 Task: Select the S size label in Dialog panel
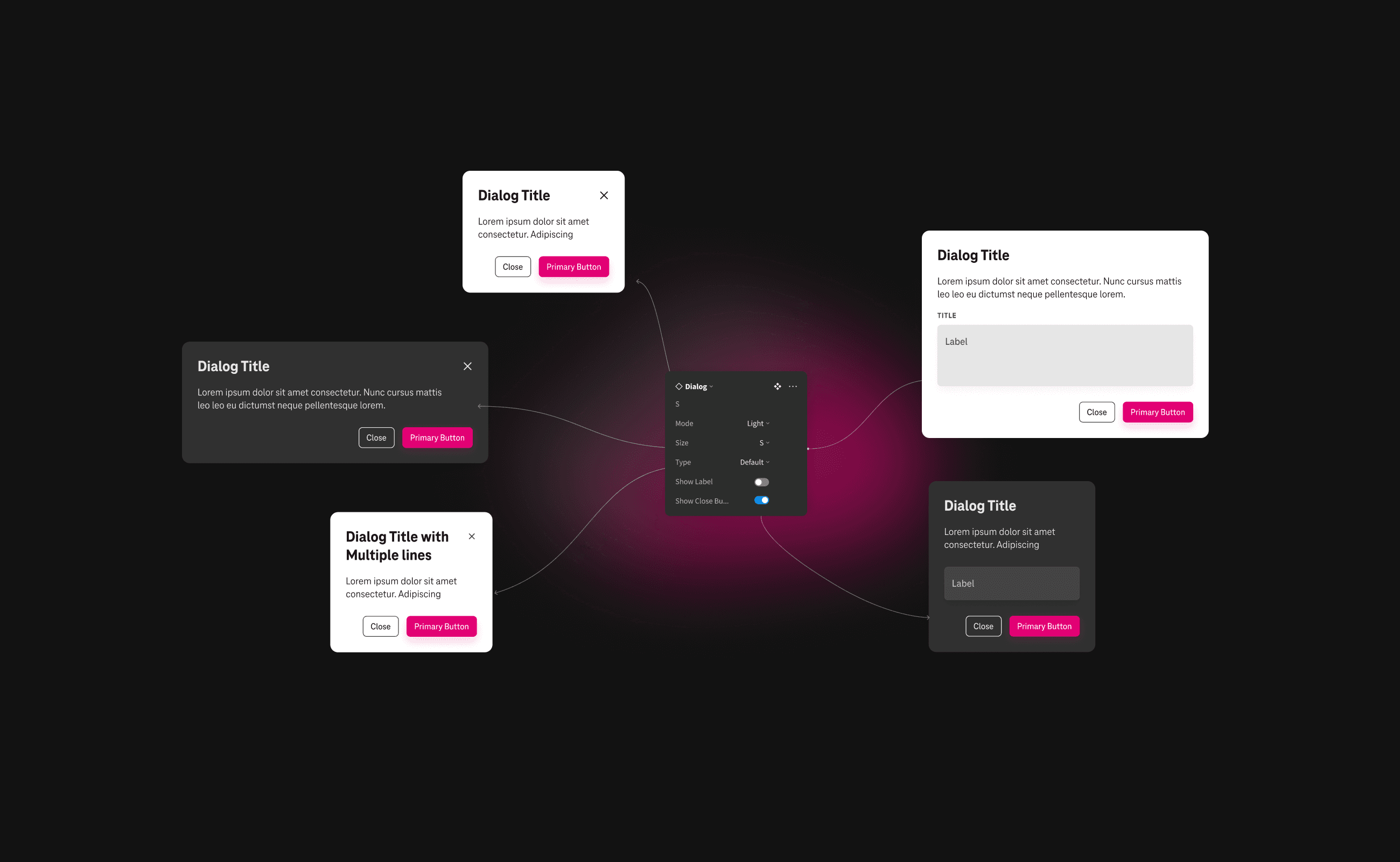[678, 404]
